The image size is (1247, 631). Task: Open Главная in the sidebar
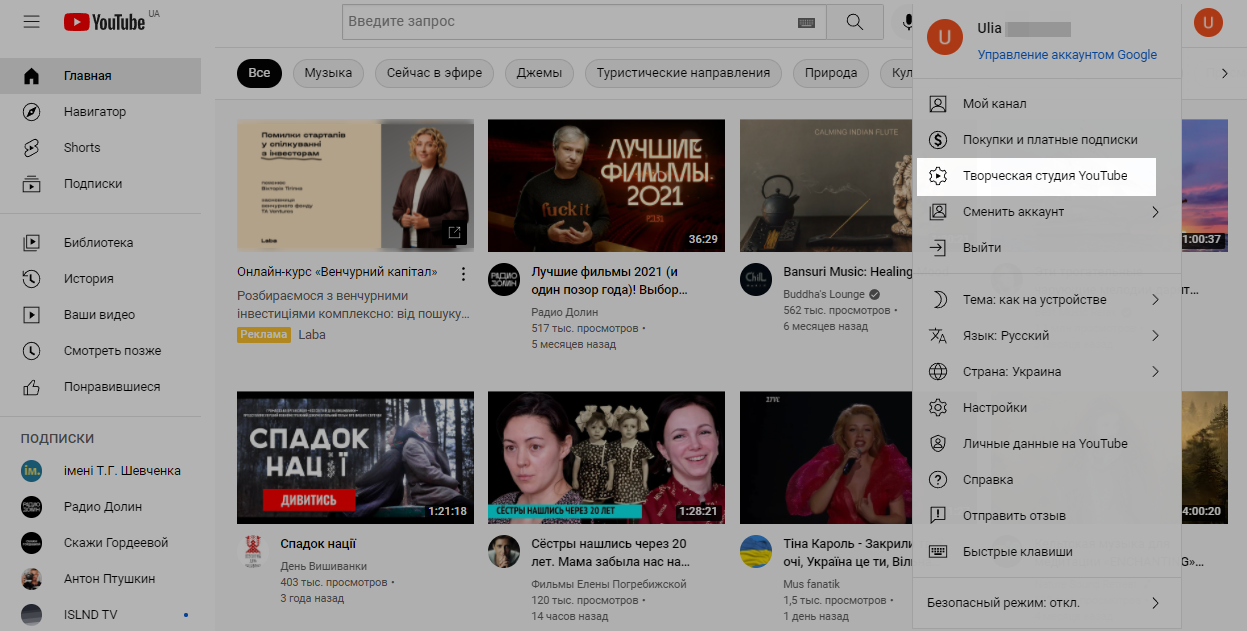pos(100,76)
